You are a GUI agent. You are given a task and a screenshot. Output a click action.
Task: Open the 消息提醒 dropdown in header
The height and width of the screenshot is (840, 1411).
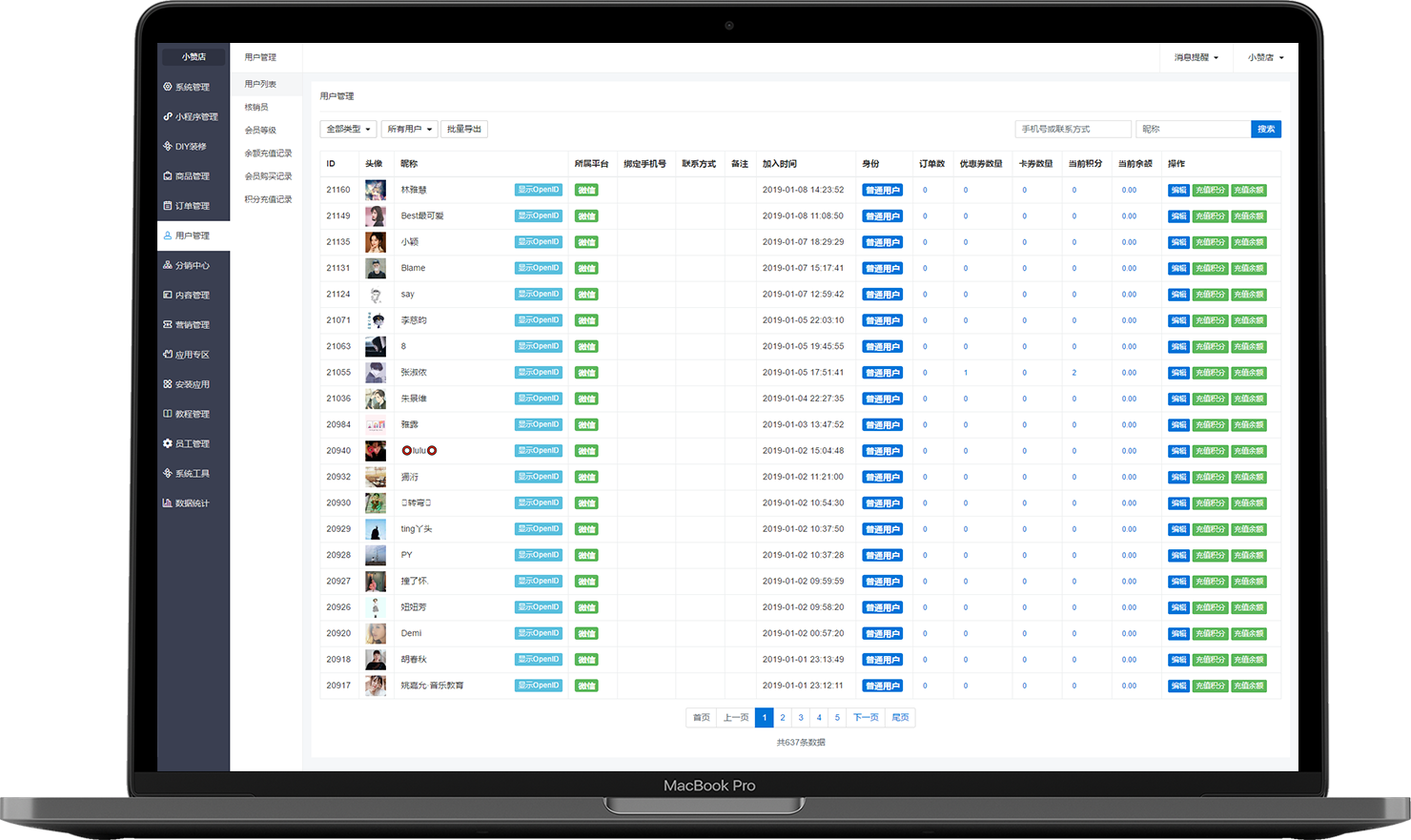click(1196, 57)
